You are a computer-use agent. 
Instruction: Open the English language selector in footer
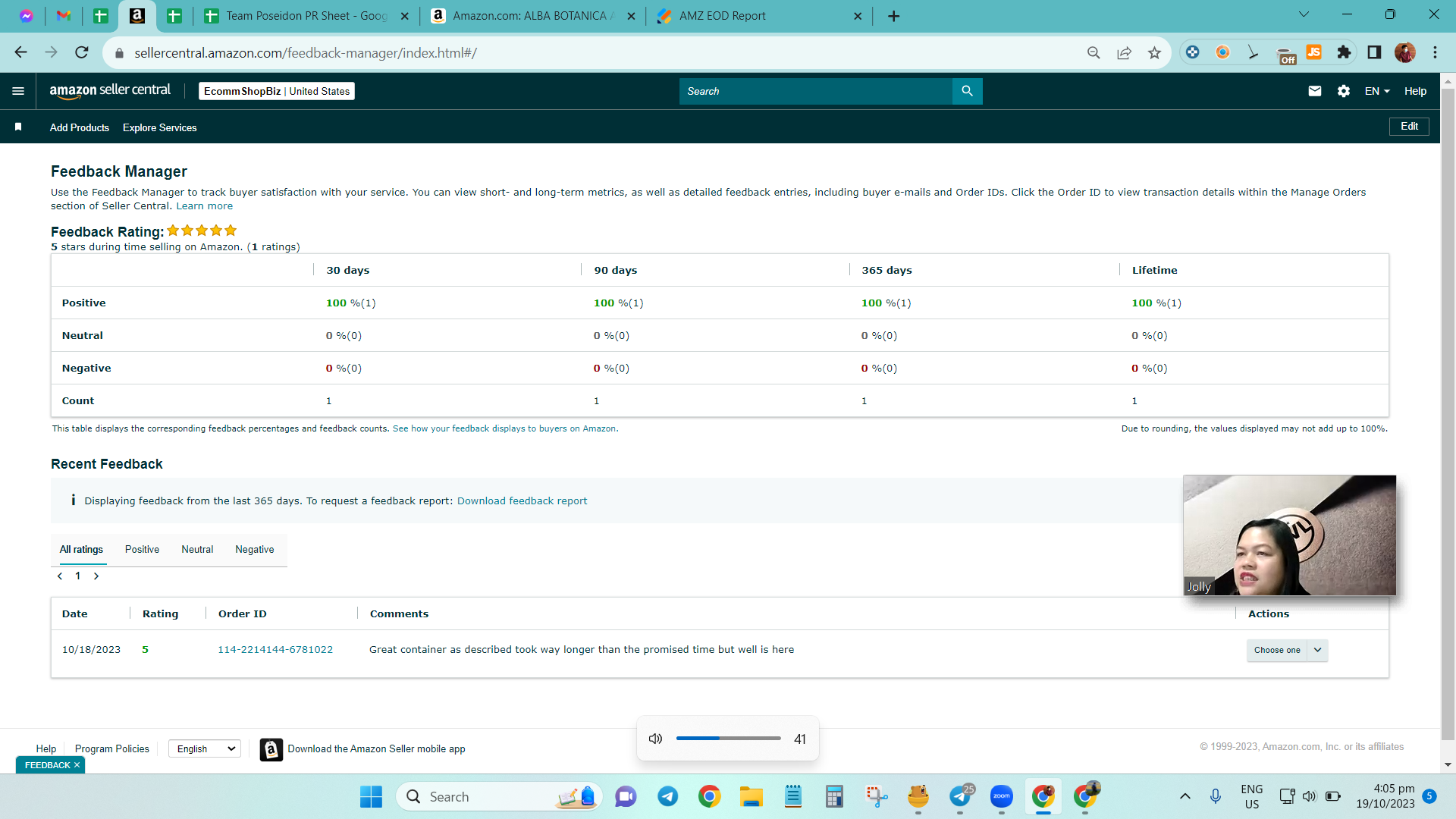(x=205, y=749)
